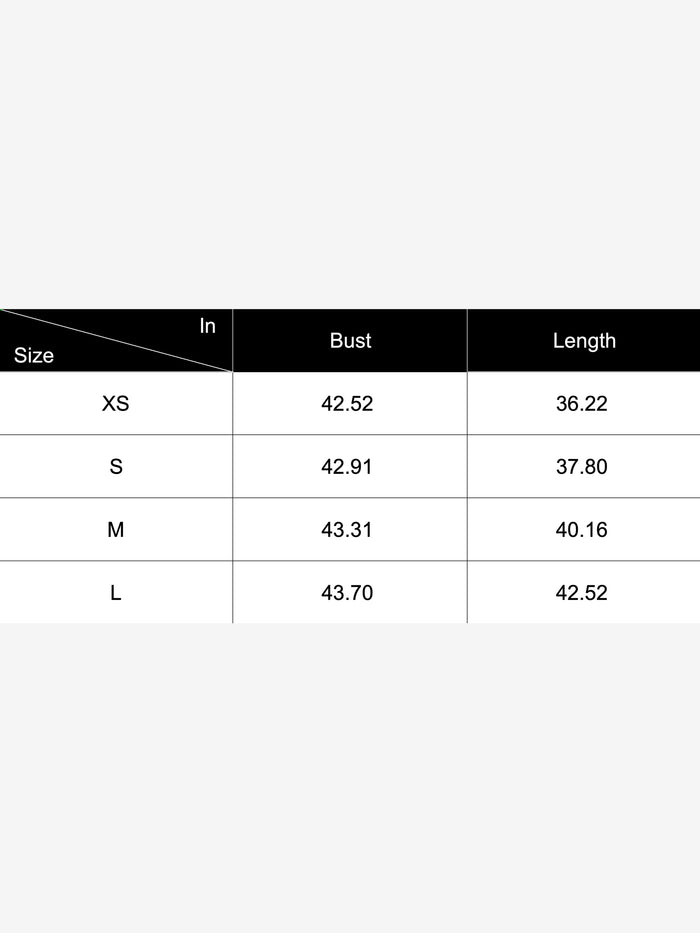
Task: Select the XS size cell
Action: pos(116,404)
